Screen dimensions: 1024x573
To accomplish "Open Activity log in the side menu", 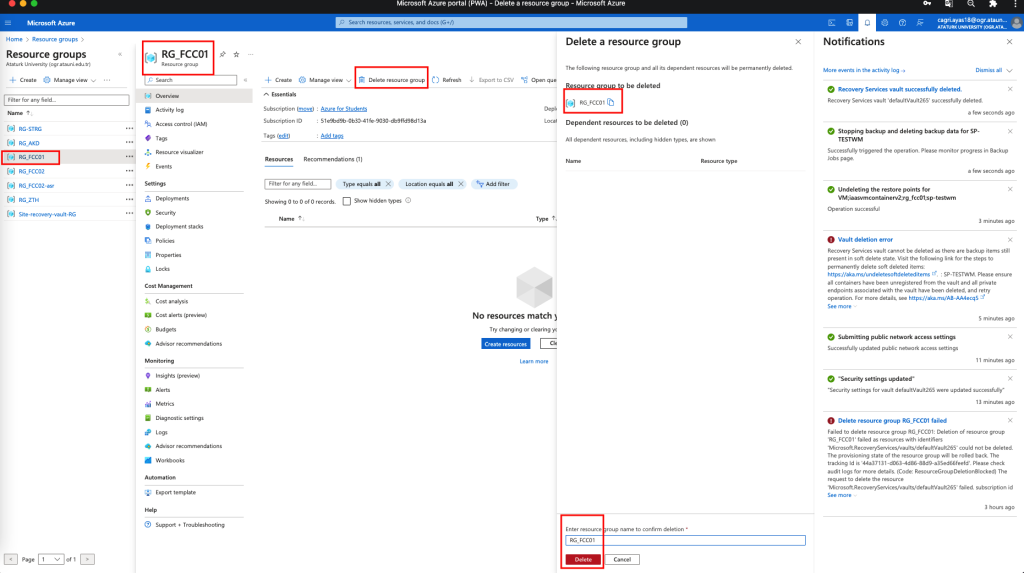I will [x=169, y=110].
